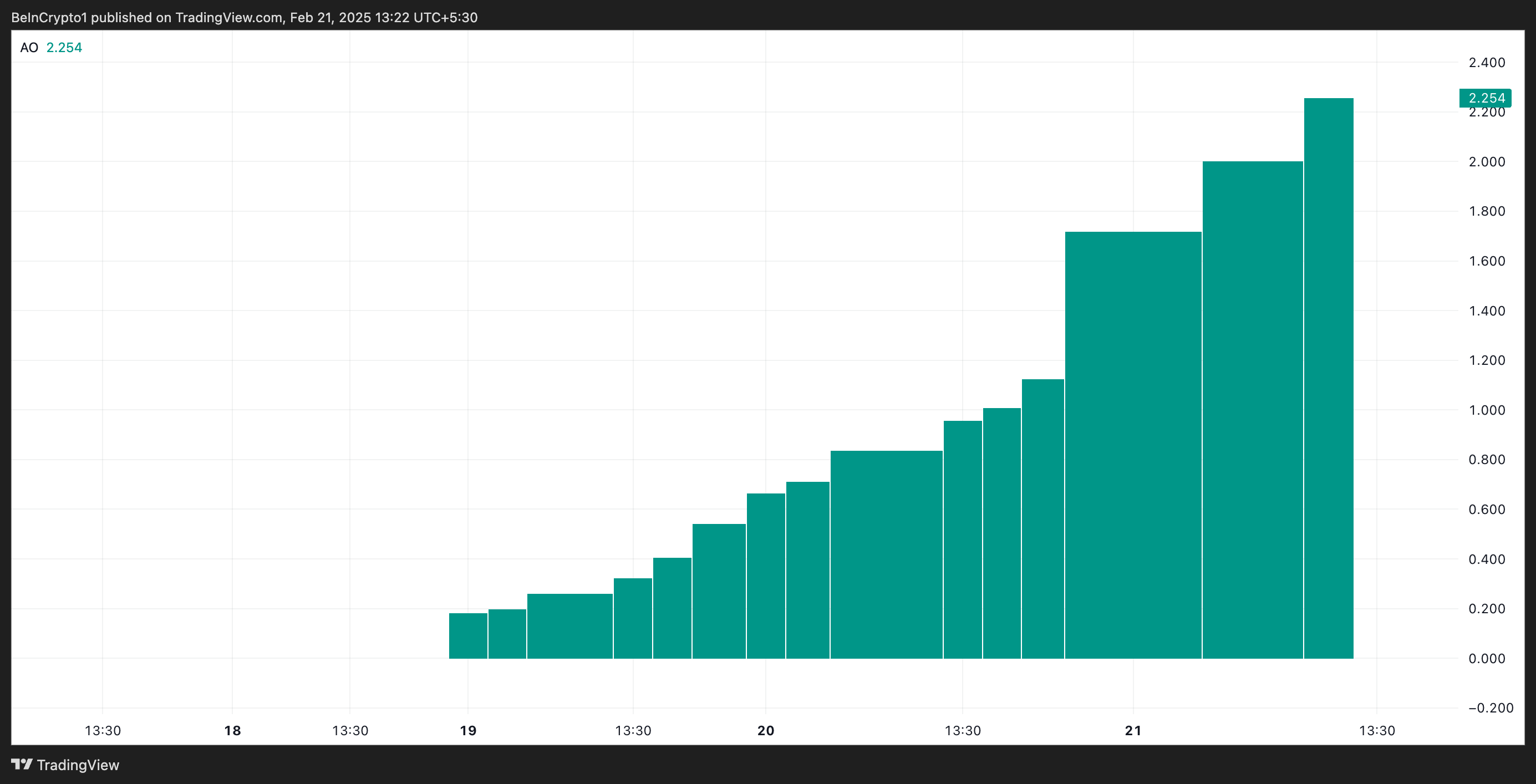Click the rightmost 13:30 time label
This screenshot has height=784, width=1536.
(x=1377, y=730)
